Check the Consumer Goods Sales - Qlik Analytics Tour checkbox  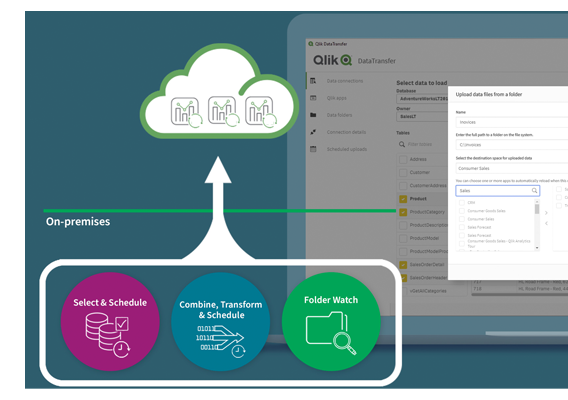(x=462, y=243)
